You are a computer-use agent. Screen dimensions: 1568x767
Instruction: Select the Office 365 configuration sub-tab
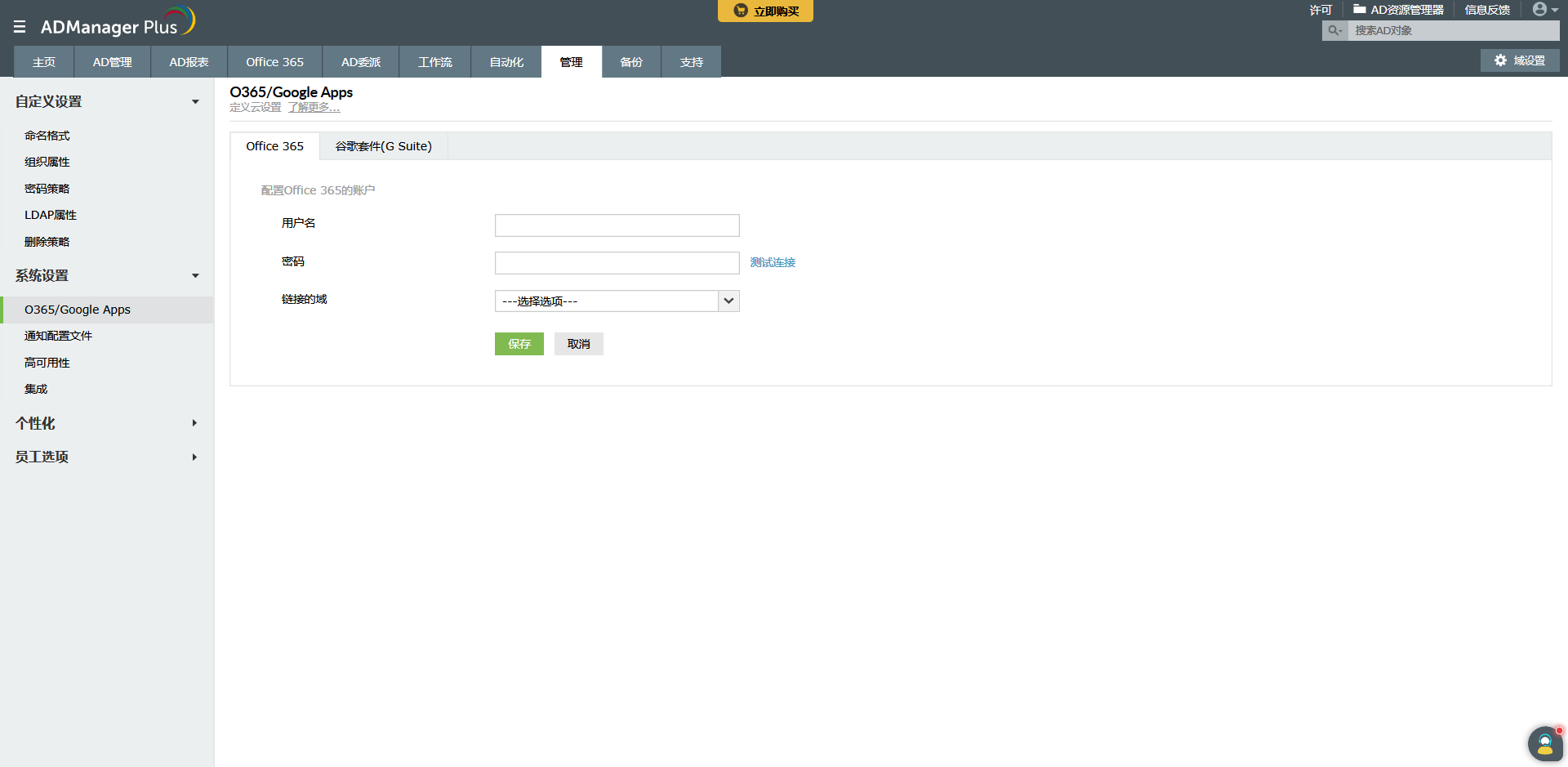coord(274,146)
